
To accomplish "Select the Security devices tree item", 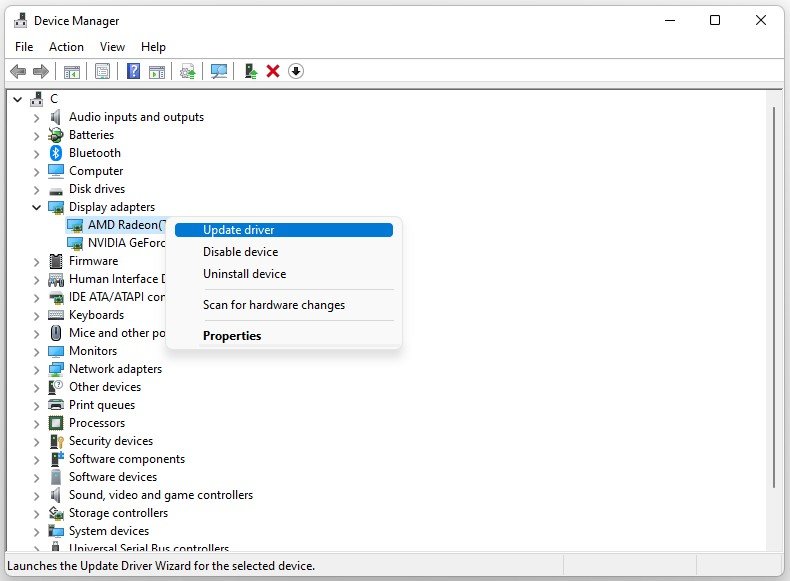I will pos(110,441).
